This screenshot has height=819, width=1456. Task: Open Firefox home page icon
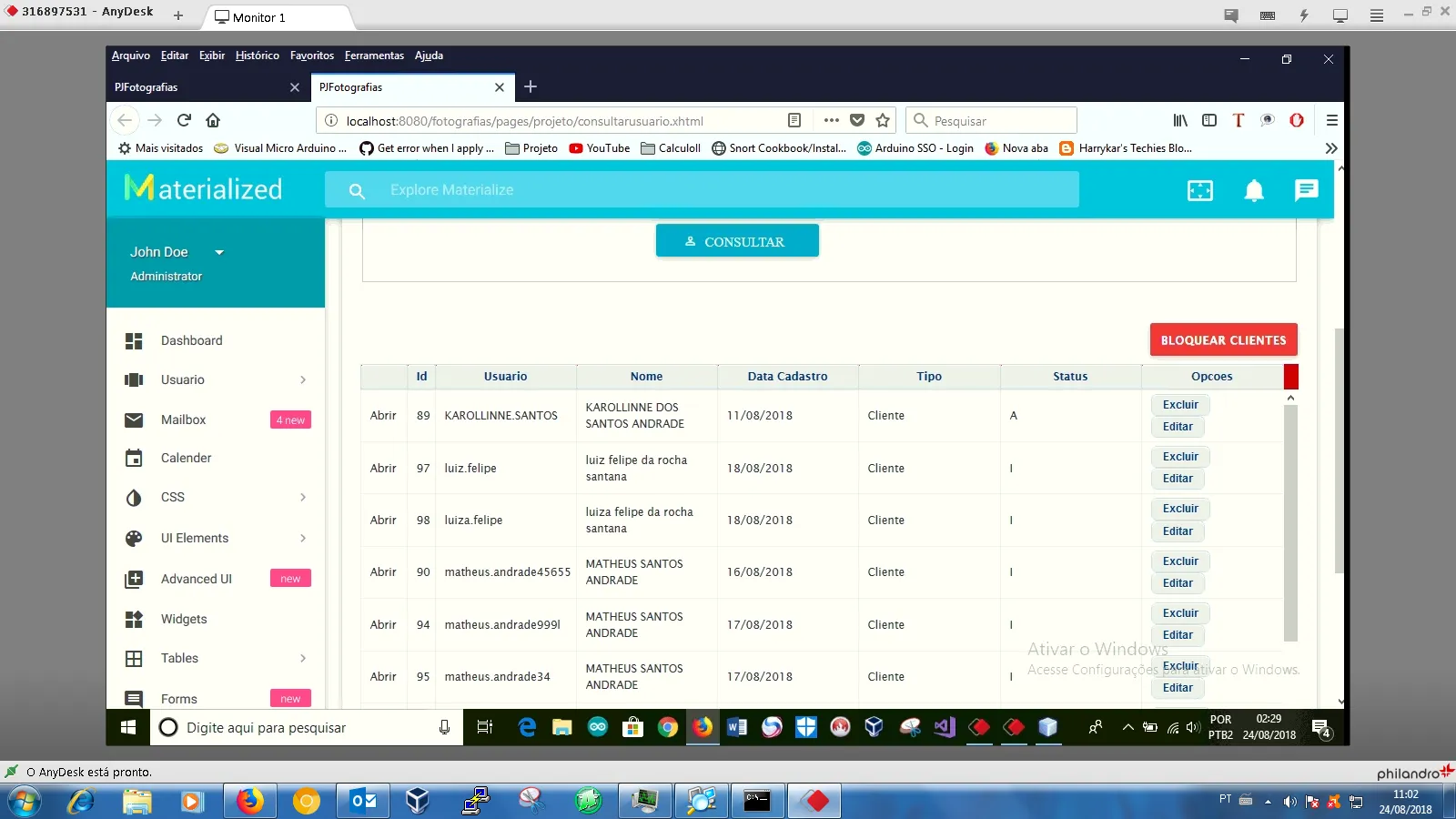coord(213,120)
